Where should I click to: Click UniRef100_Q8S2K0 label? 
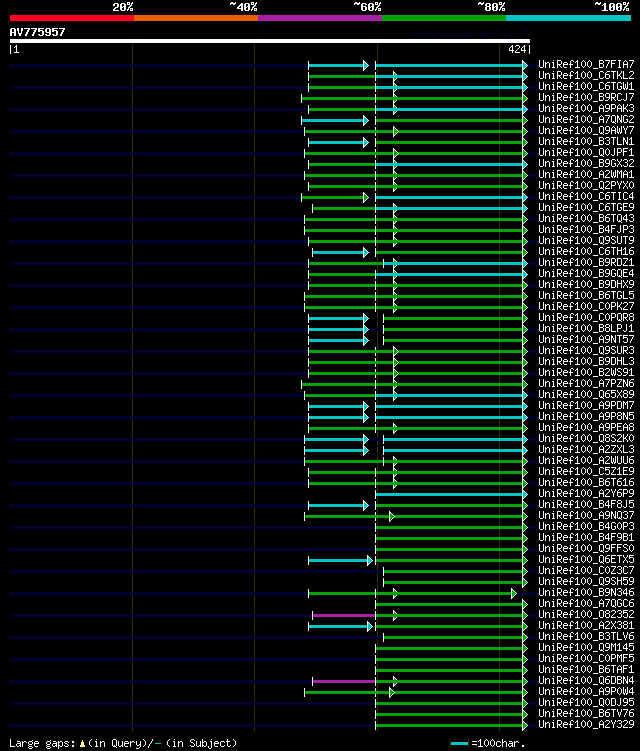pyautogui.click(x=586, y=439)
